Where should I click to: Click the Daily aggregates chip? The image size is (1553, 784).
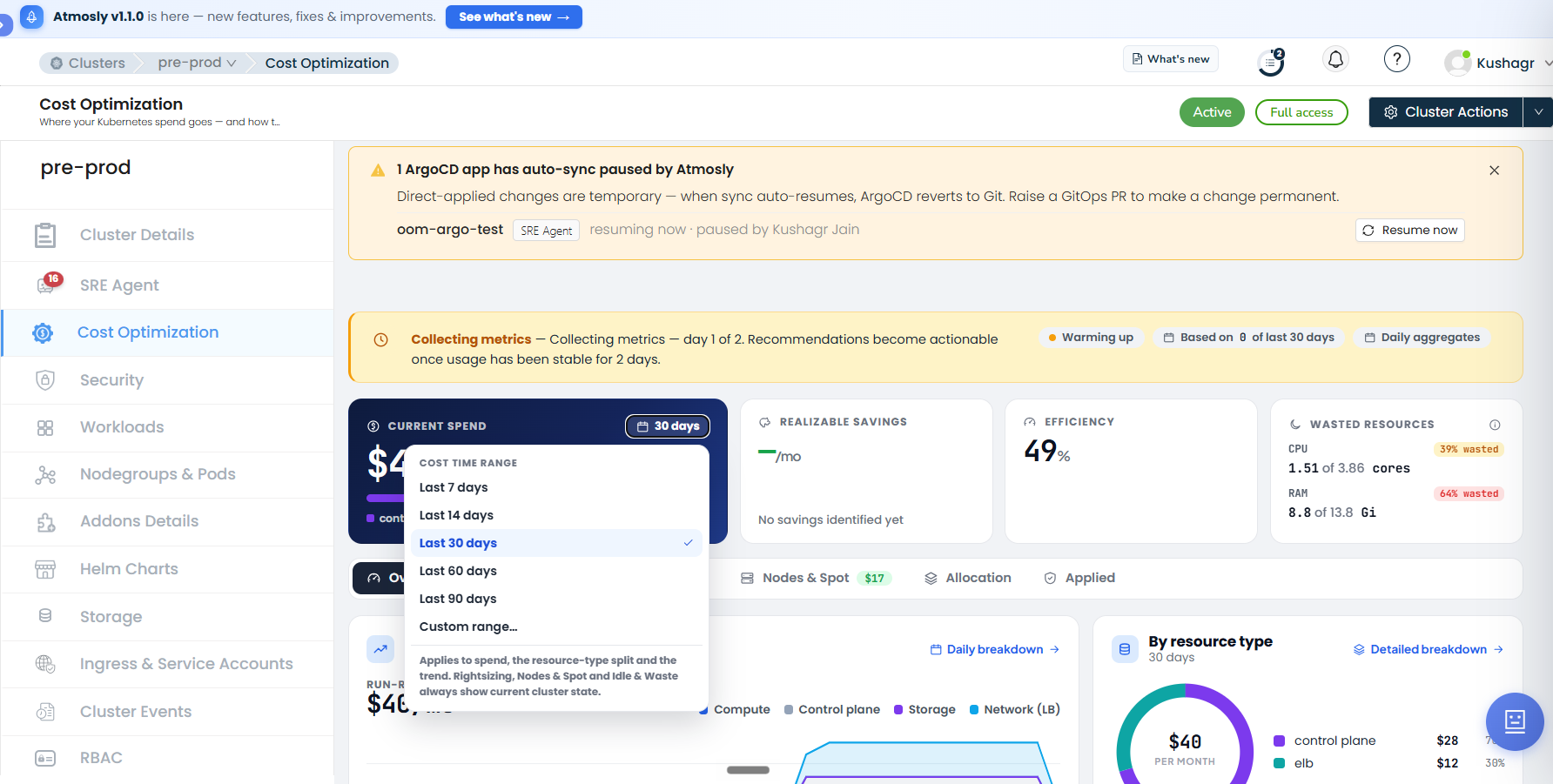(1422, 338)
